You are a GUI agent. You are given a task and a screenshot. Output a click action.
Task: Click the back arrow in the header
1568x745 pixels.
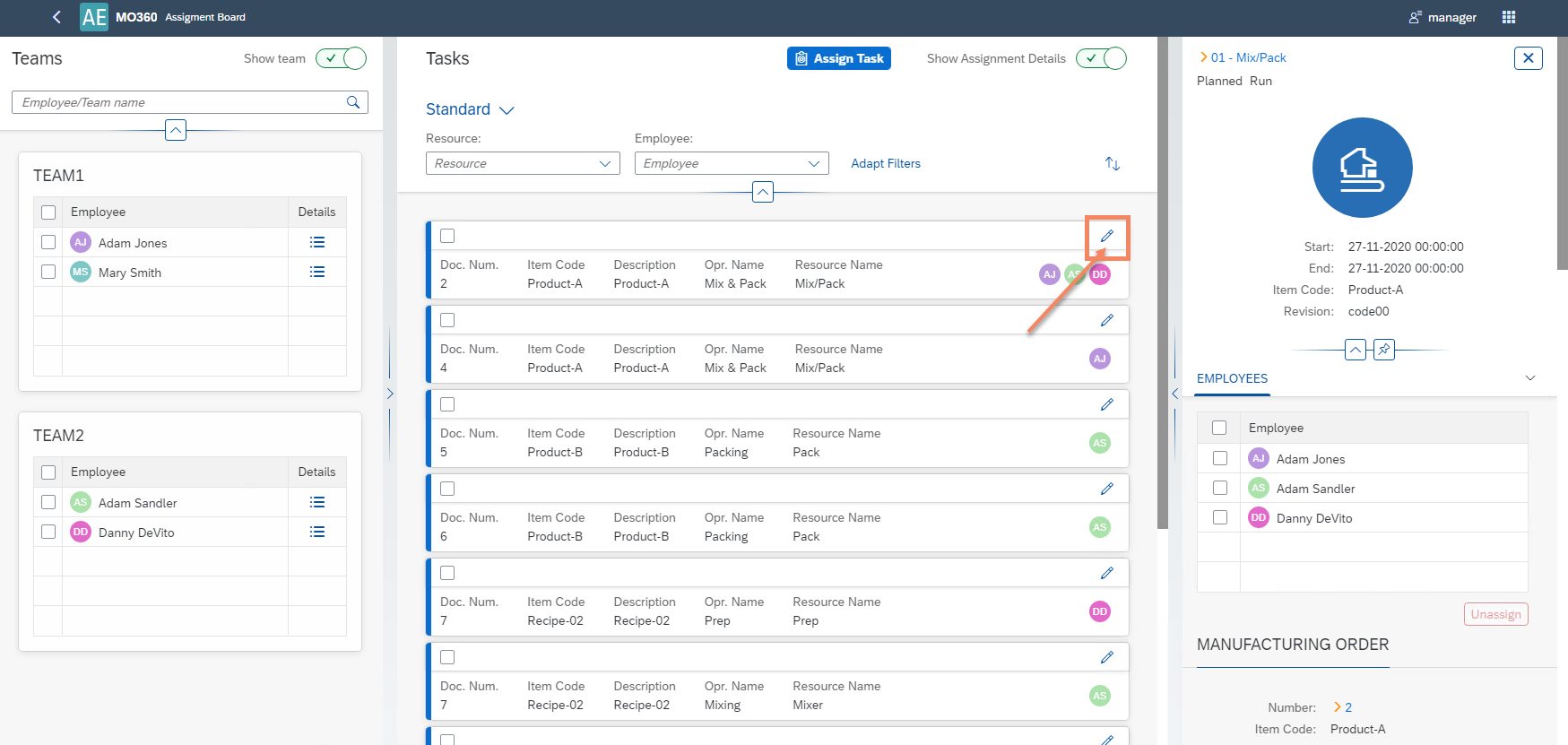coord(56,17)
